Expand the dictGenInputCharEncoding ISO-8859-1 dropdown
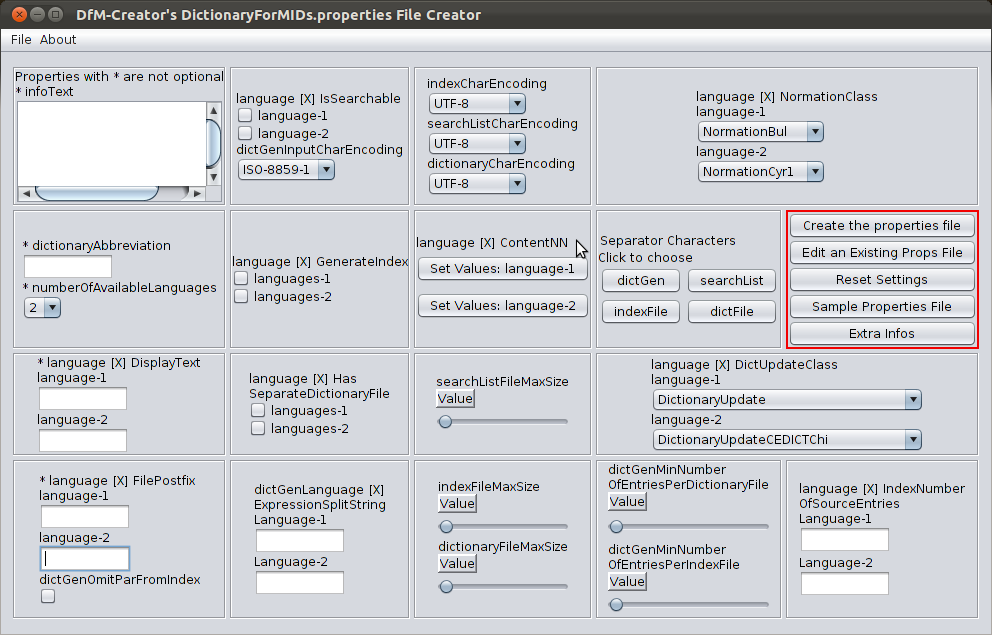 tap(286, 170)
